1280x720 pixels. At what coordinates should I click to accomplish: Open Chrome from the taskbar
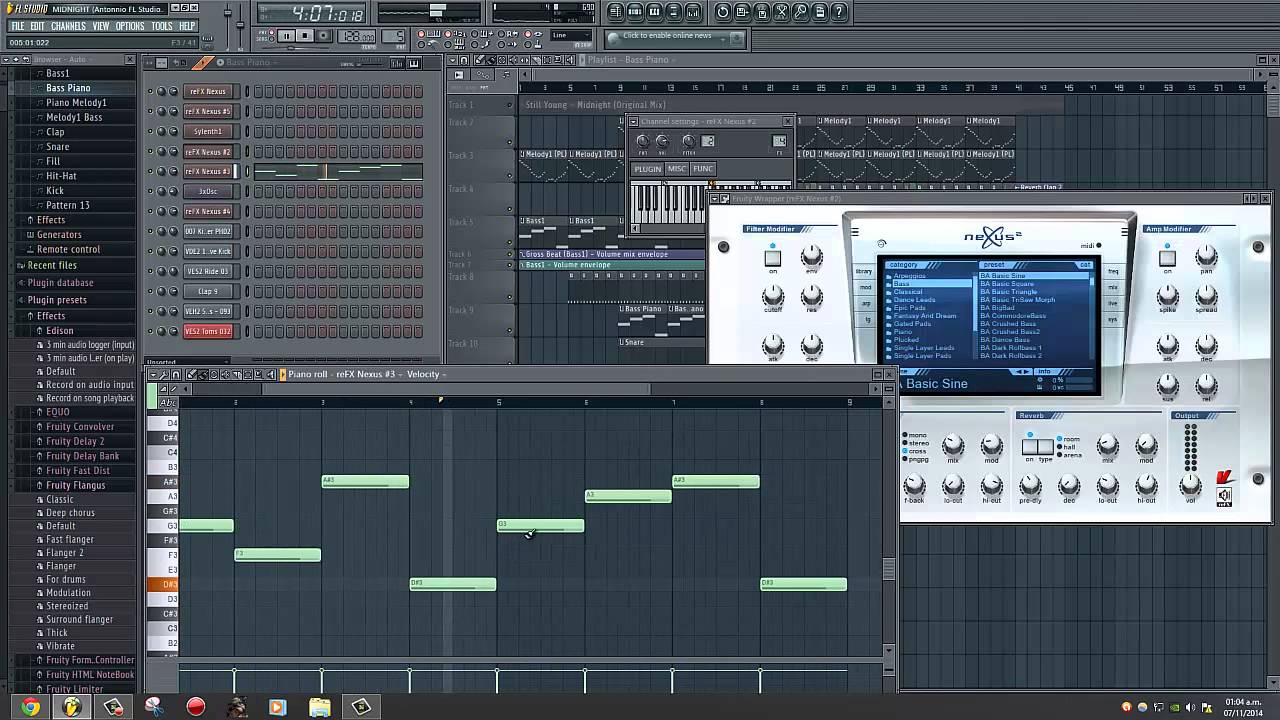pyautogui.click(x=31, y=707)
